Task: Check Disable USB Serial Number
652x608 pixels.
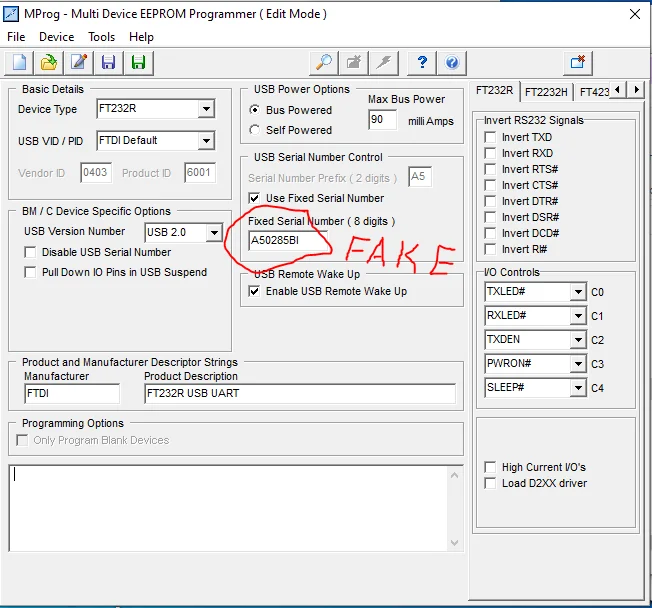Action: point(30,252)
